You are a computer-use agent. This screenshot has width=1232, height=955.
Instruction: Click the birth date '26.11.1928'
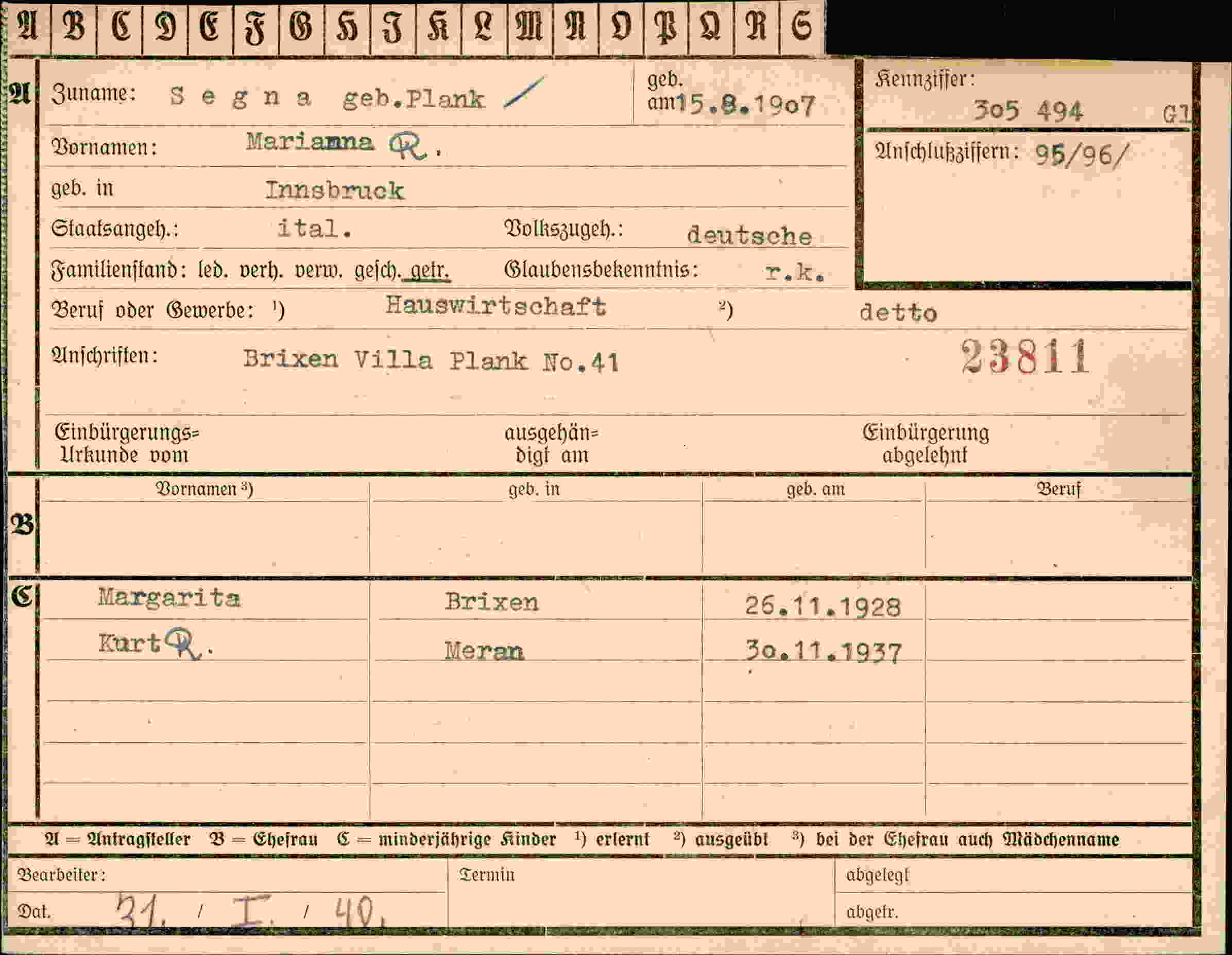click(823, 607)
